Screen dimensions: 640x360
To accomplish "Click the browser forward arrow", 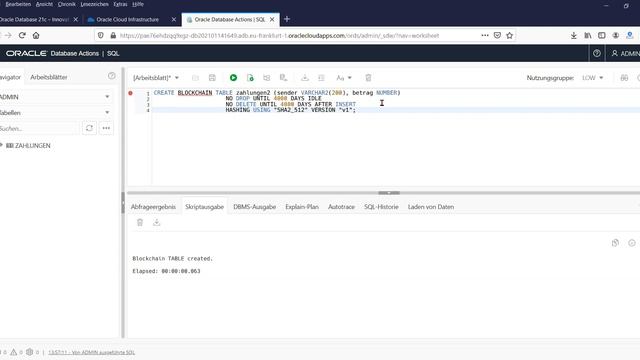I will pos(7,36).
